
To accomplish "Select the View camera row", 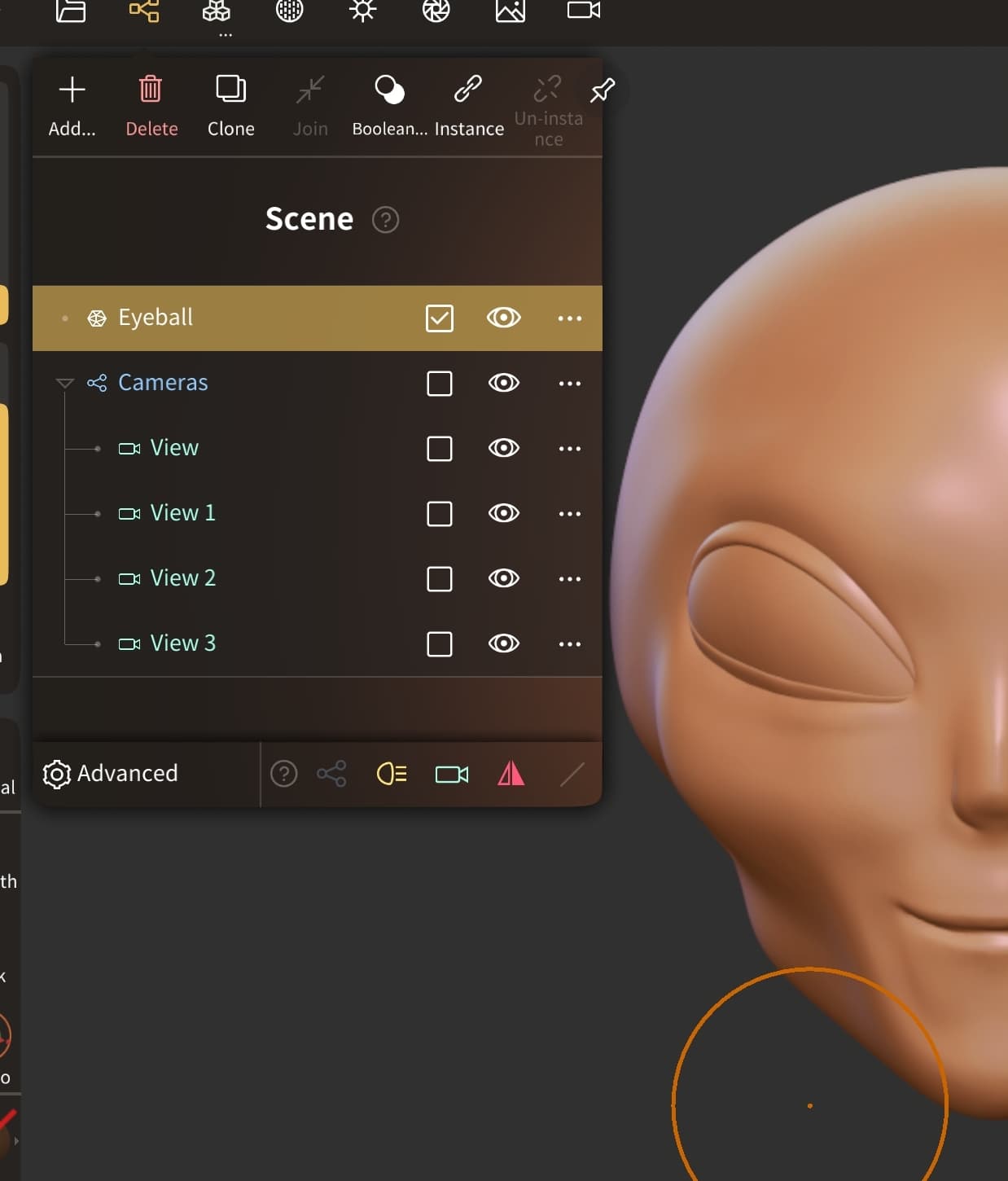I will [x=318, y=448].
